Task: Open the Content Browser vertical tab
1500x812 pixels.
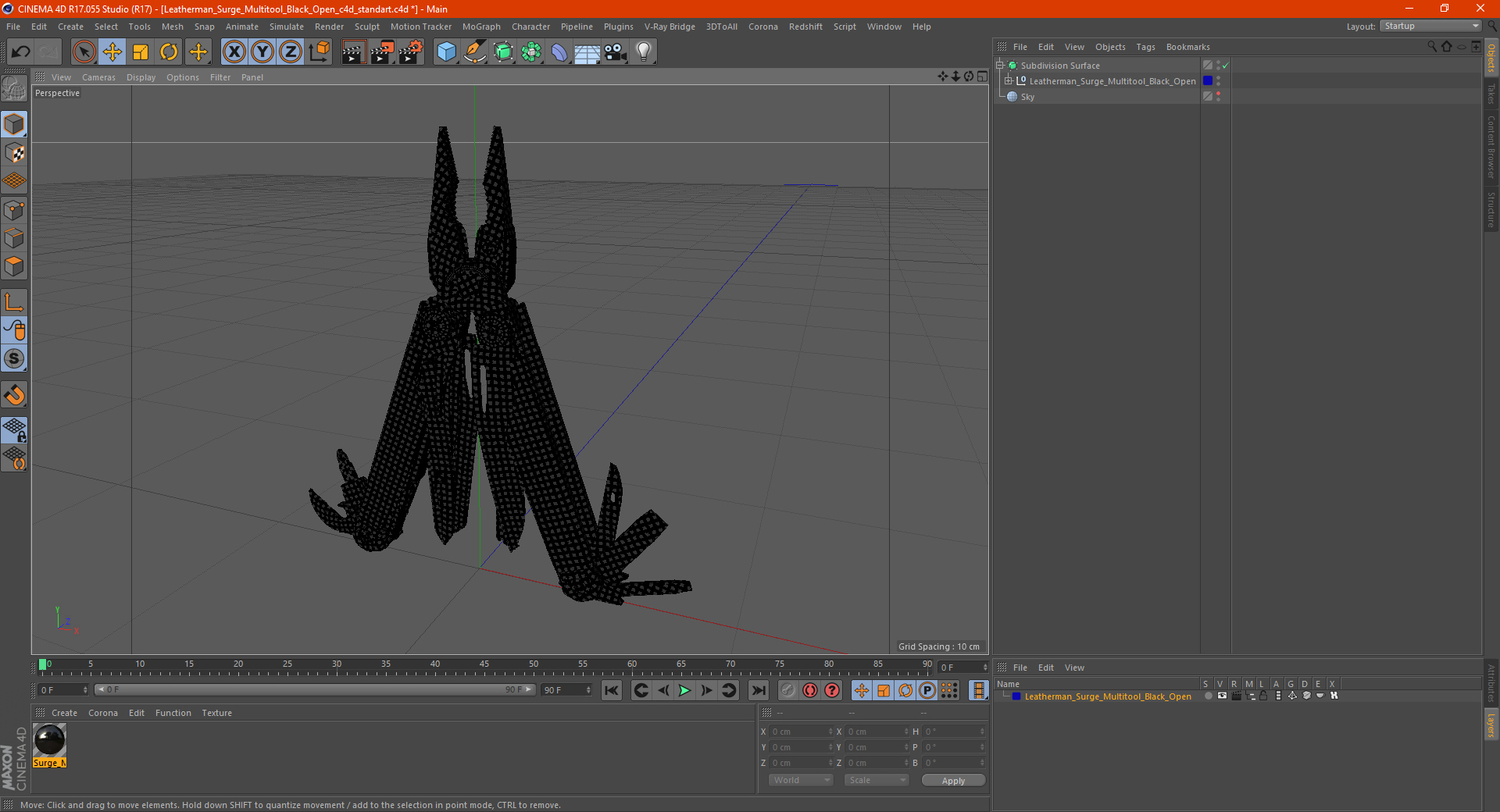Action: [1491, 147]
